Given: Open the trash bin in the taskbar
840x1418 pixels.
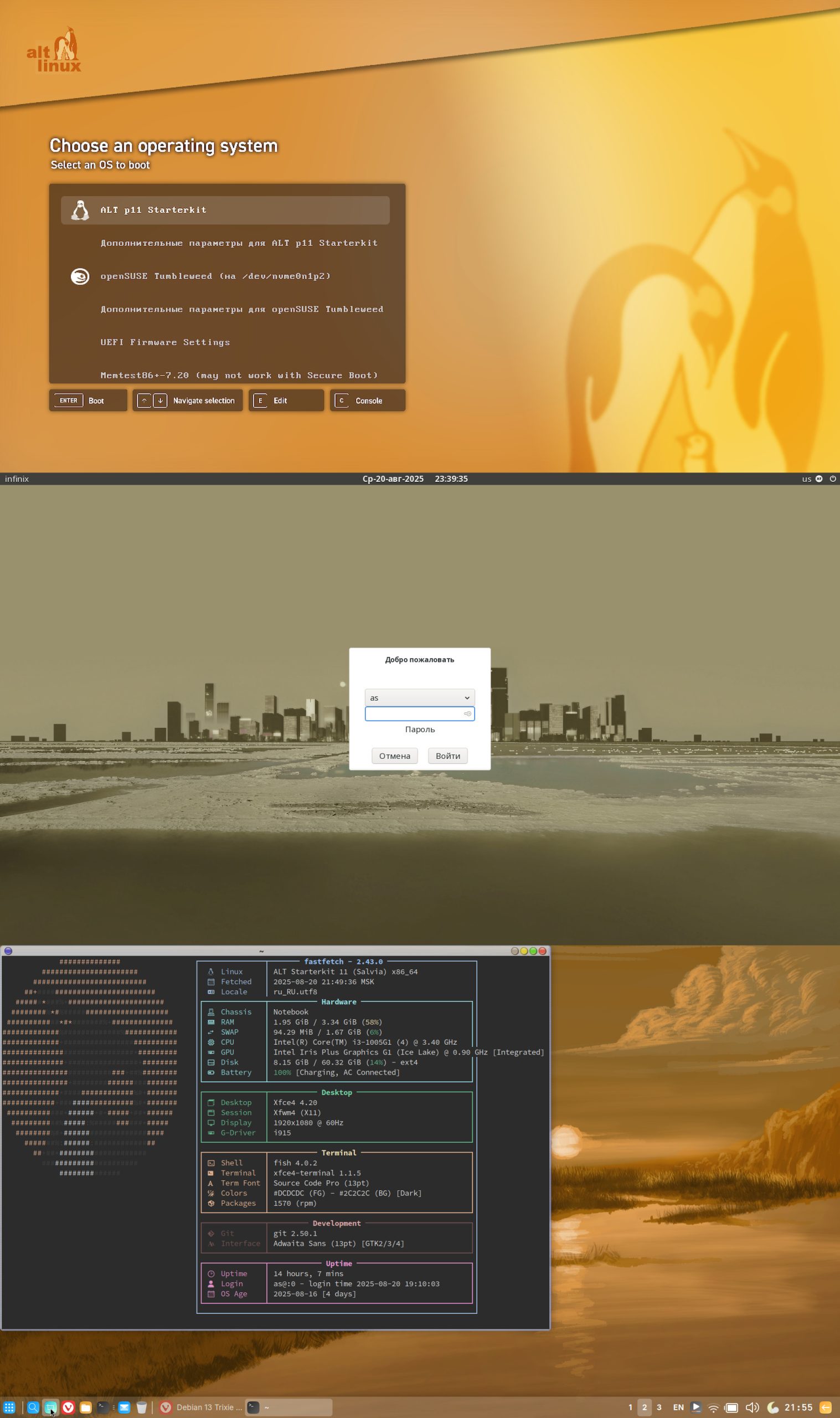Looking at the screenshot, I should point(142,1407).
